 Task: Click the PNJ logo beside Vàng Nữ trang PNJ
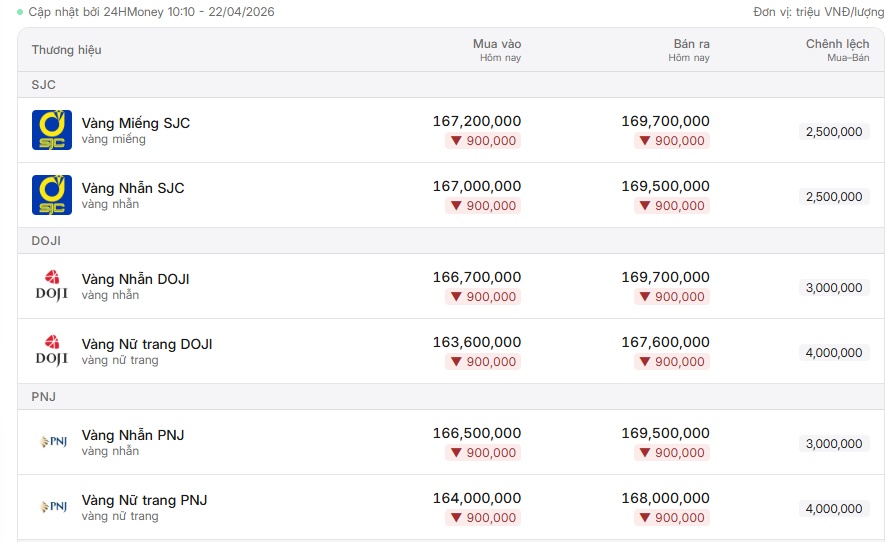tap(54, 506)
